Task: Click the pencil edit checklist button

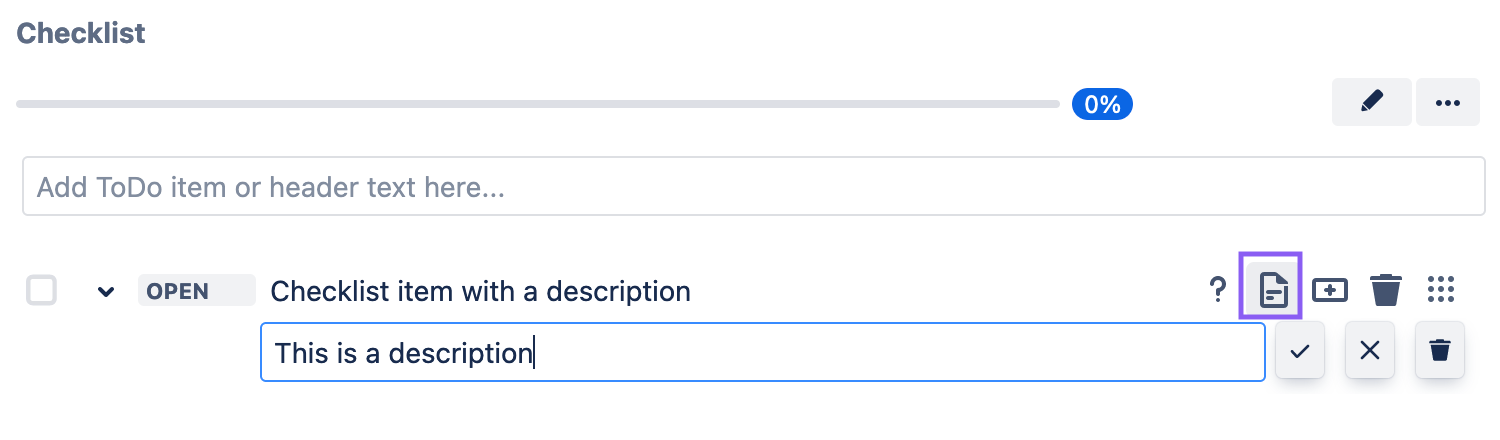Action: [x=1371, y=102]
